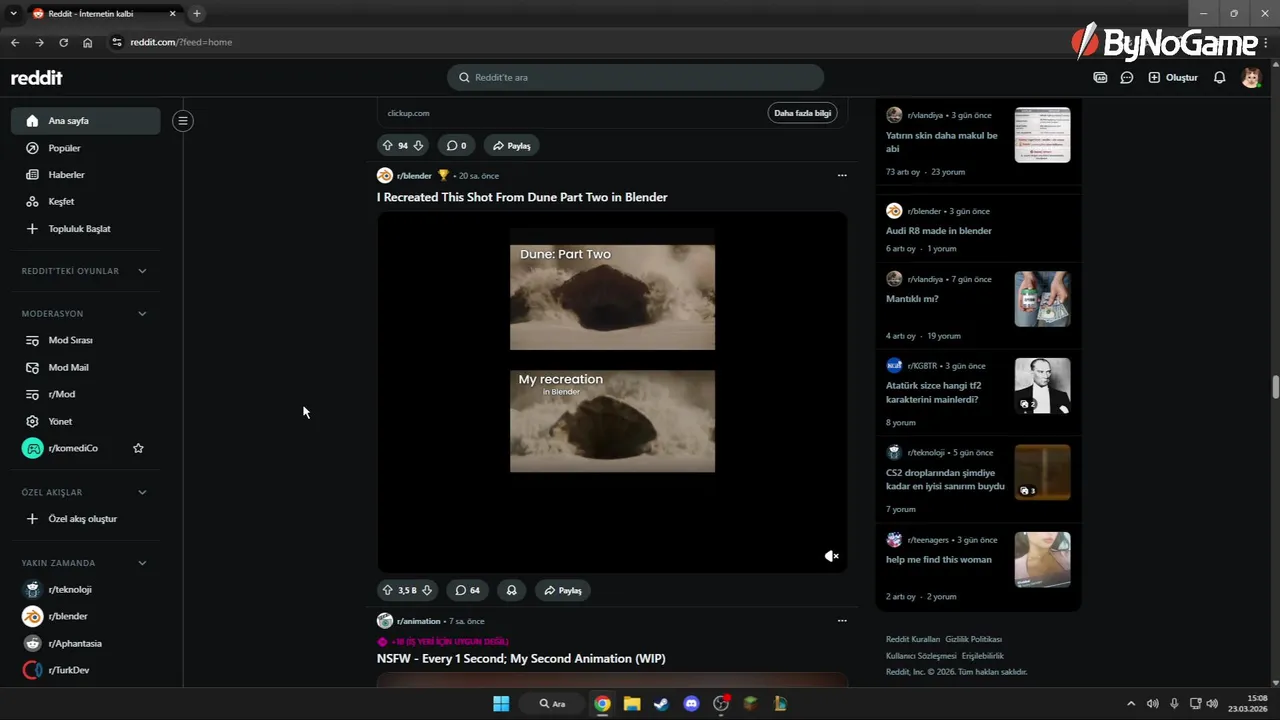Image resolution: width=1280 pixels, height=720 pixels.
Task: Share the ClickUp promoted post
Action: (511, 145)
